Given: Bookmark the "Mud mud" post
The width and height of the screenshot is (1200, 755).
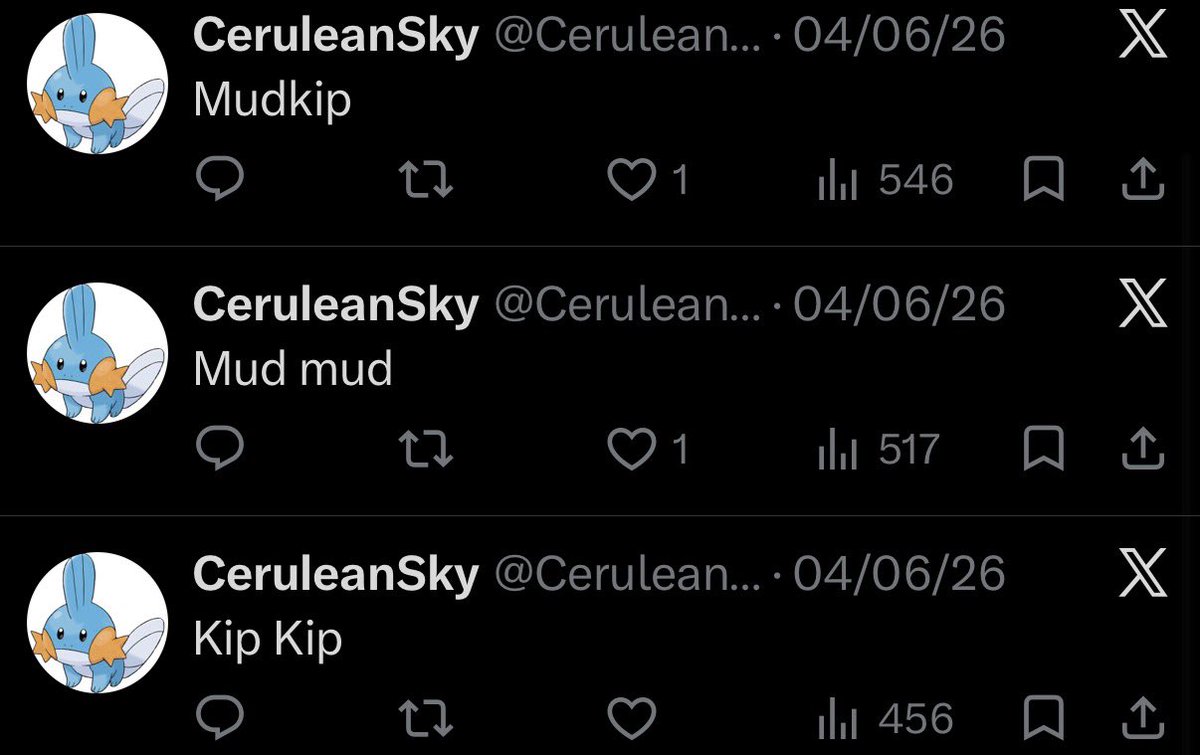Looking at the screenshot, I should tap(1044, 450).
